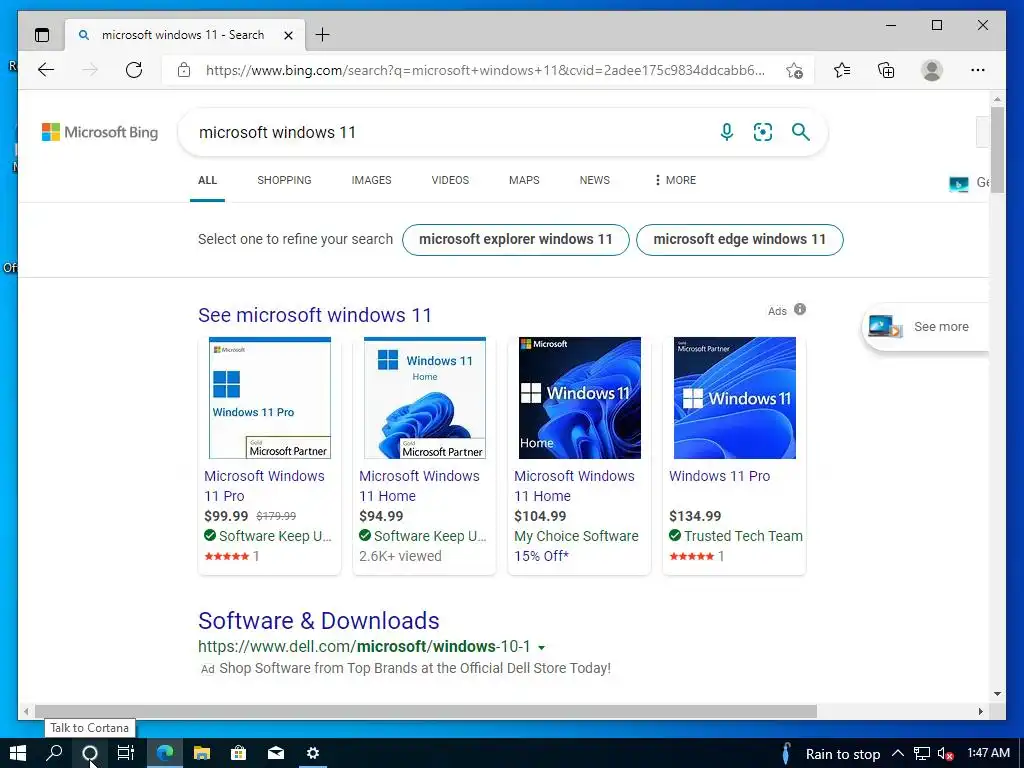Image resolution: width=1024 pixels, height=768 pixels.
Task: Search using an image icon
Action: click(x=763, y=133)
